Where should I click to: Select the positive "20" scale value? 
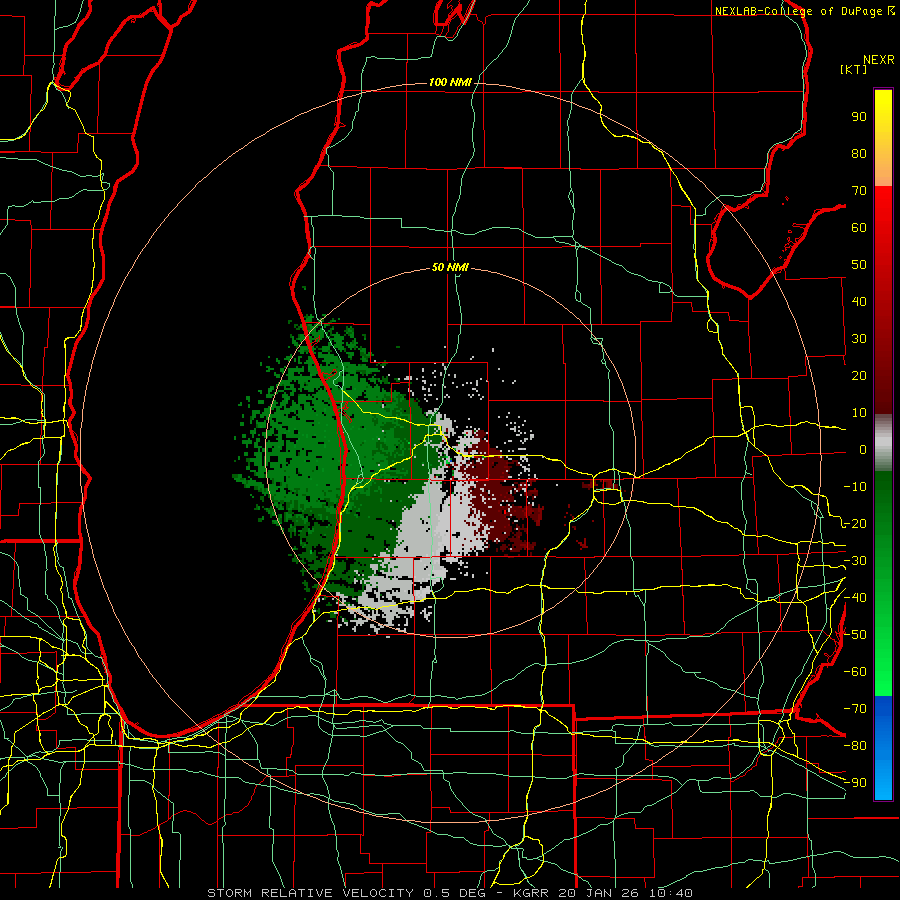tap(859, 376)
